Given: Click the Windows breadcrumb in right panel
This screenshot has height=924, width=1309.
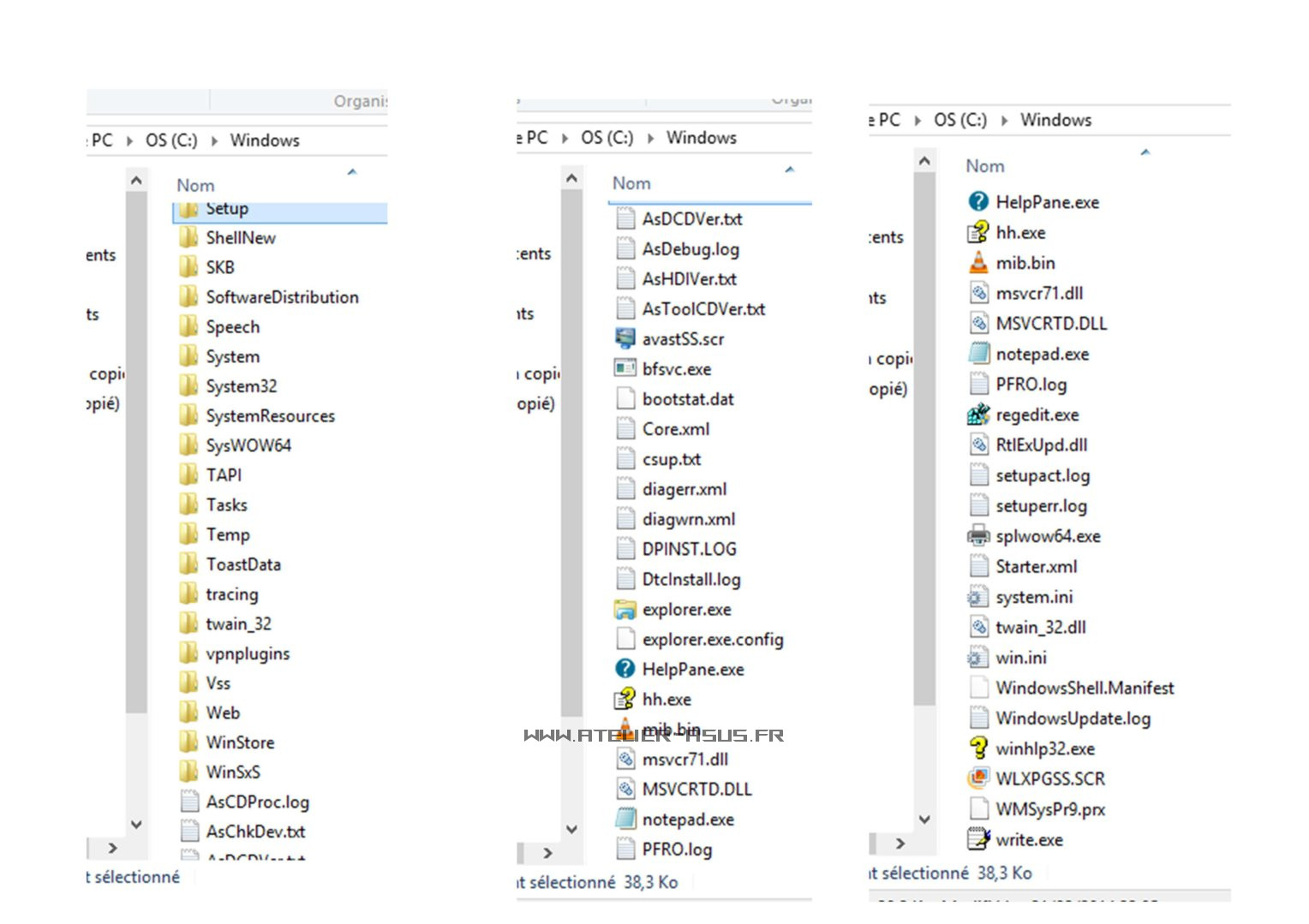Looking at the screenshot, I should click(1055, 121).
